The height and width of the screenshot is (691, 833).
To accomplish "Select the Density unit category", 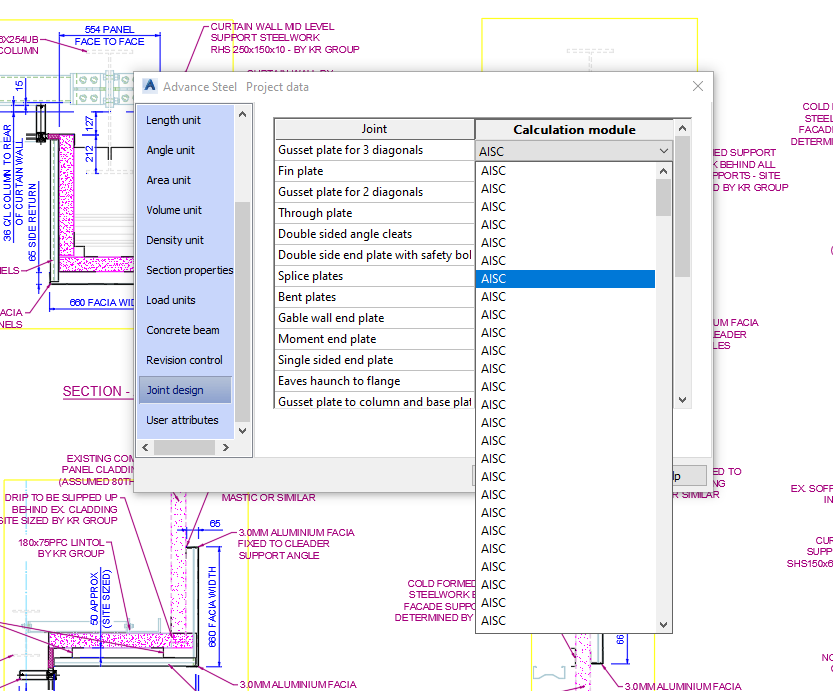I will [182, 240].
